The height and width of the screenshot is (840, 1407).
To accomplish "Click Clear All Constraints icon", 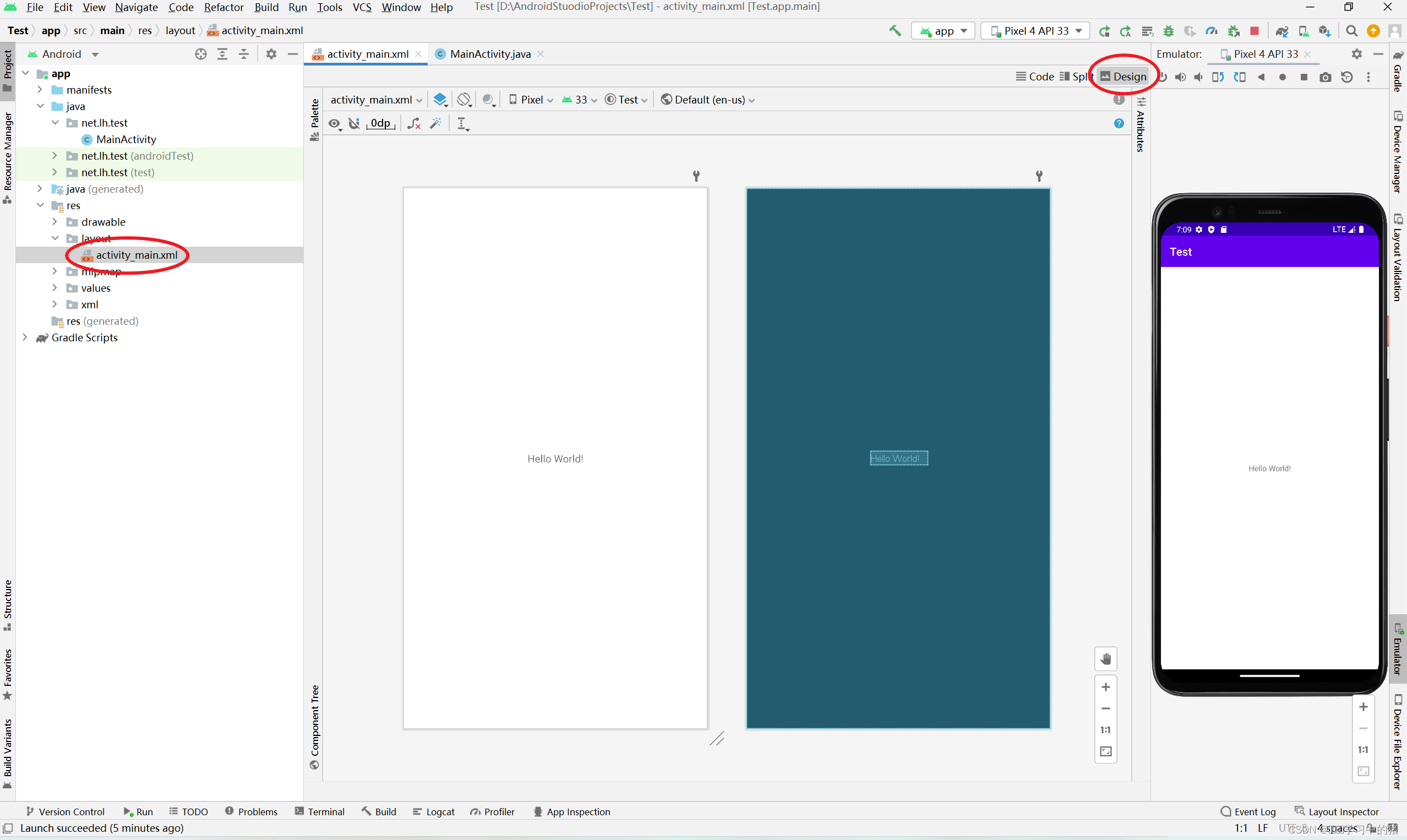I will pyautogui.click(x=415, y=123).
